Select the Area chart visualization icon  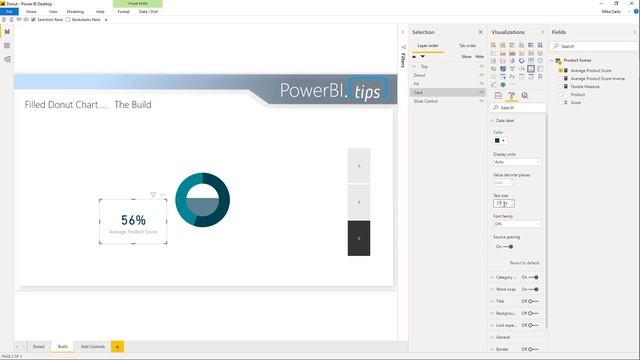(503, 53)
